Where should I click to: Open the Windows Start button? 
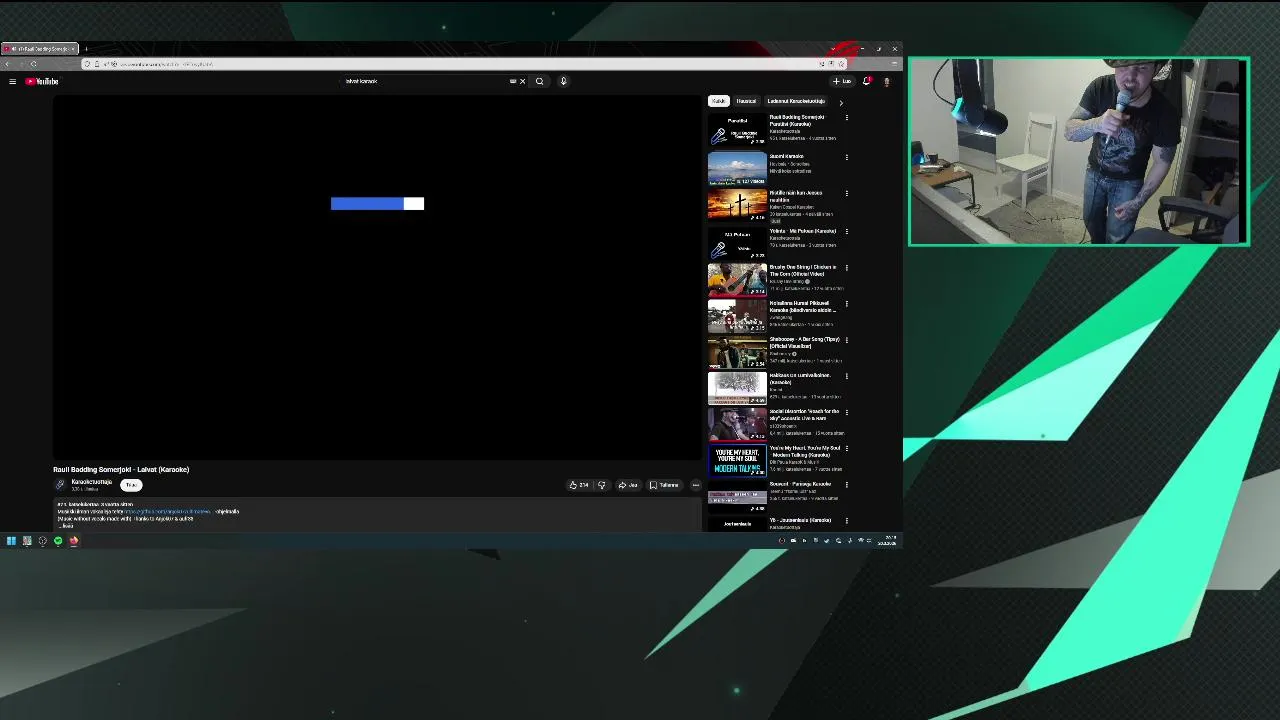tap(11, 541)
